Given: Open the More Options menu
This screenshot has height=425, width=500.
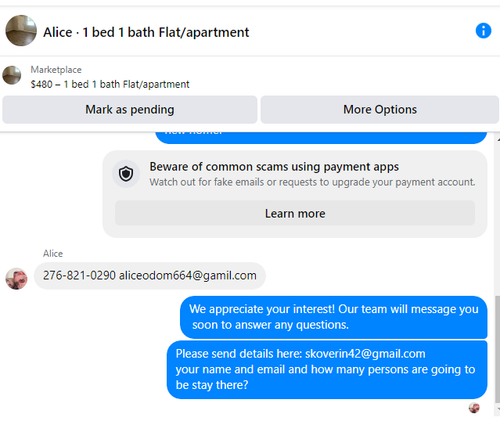Looking at the screenshot, I should pos(380,110).
